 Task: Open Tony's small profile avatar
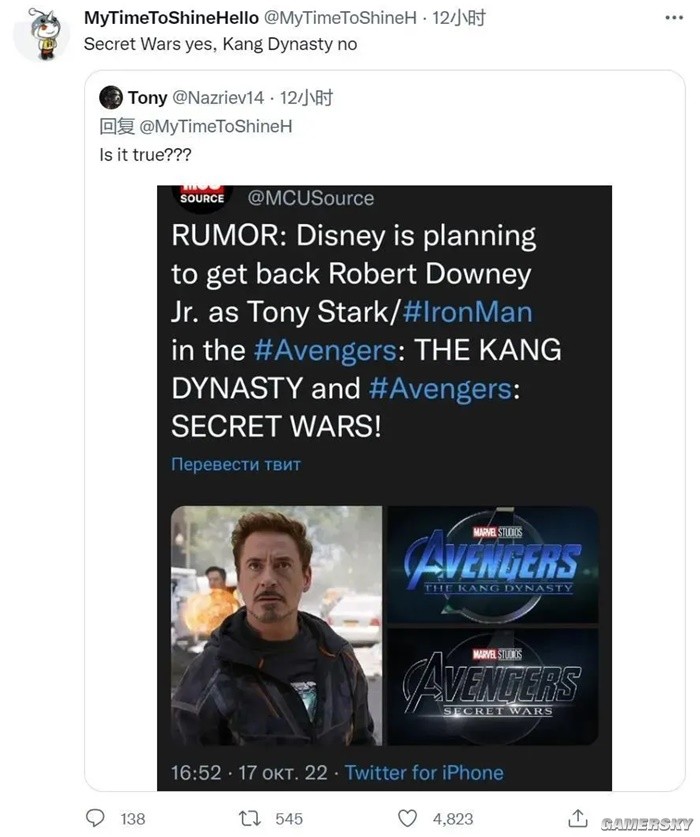click(111, 98)
